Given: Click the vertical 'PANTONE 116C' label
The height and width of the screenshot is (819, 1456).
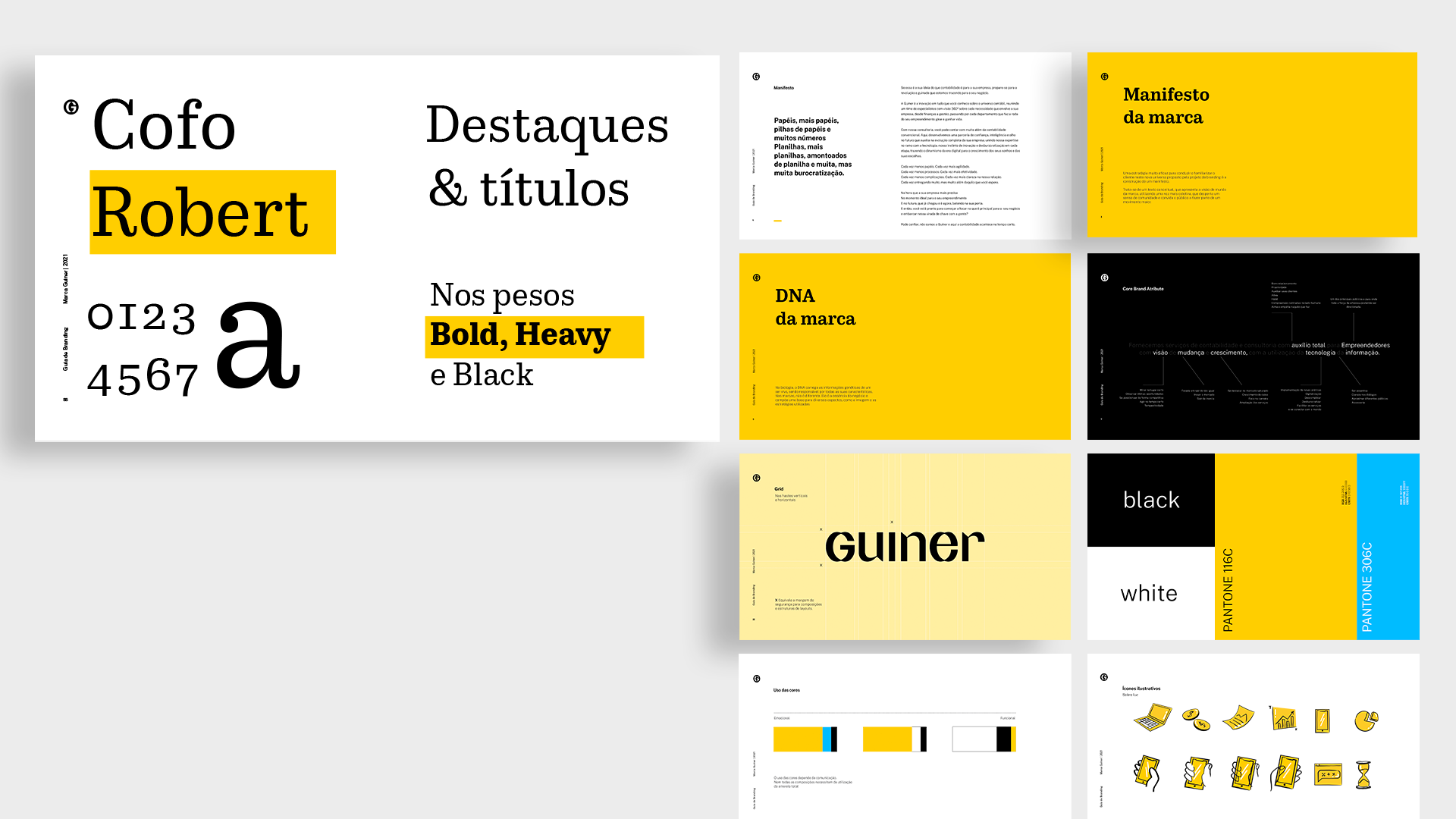Looking at the screenshot, I should pyautogui.click(x=1228, y=590).
